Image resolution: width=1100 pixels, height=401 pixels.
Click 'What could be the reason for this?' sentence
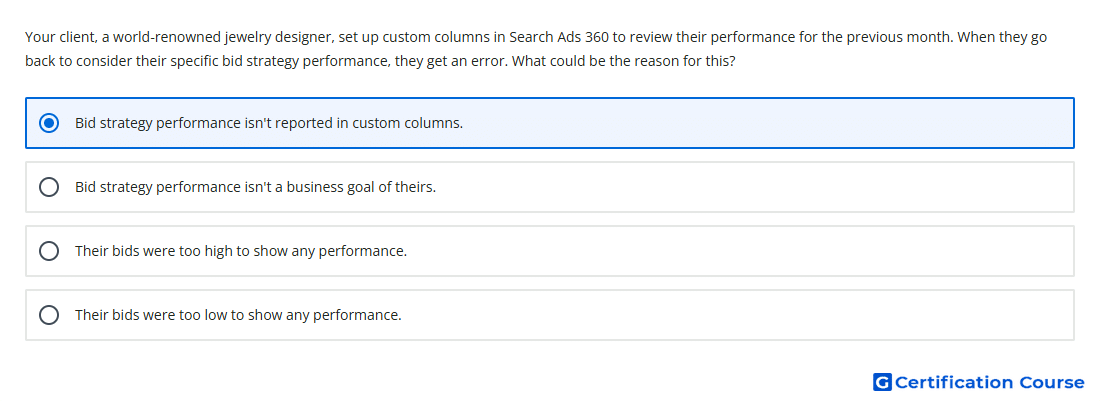624,61
